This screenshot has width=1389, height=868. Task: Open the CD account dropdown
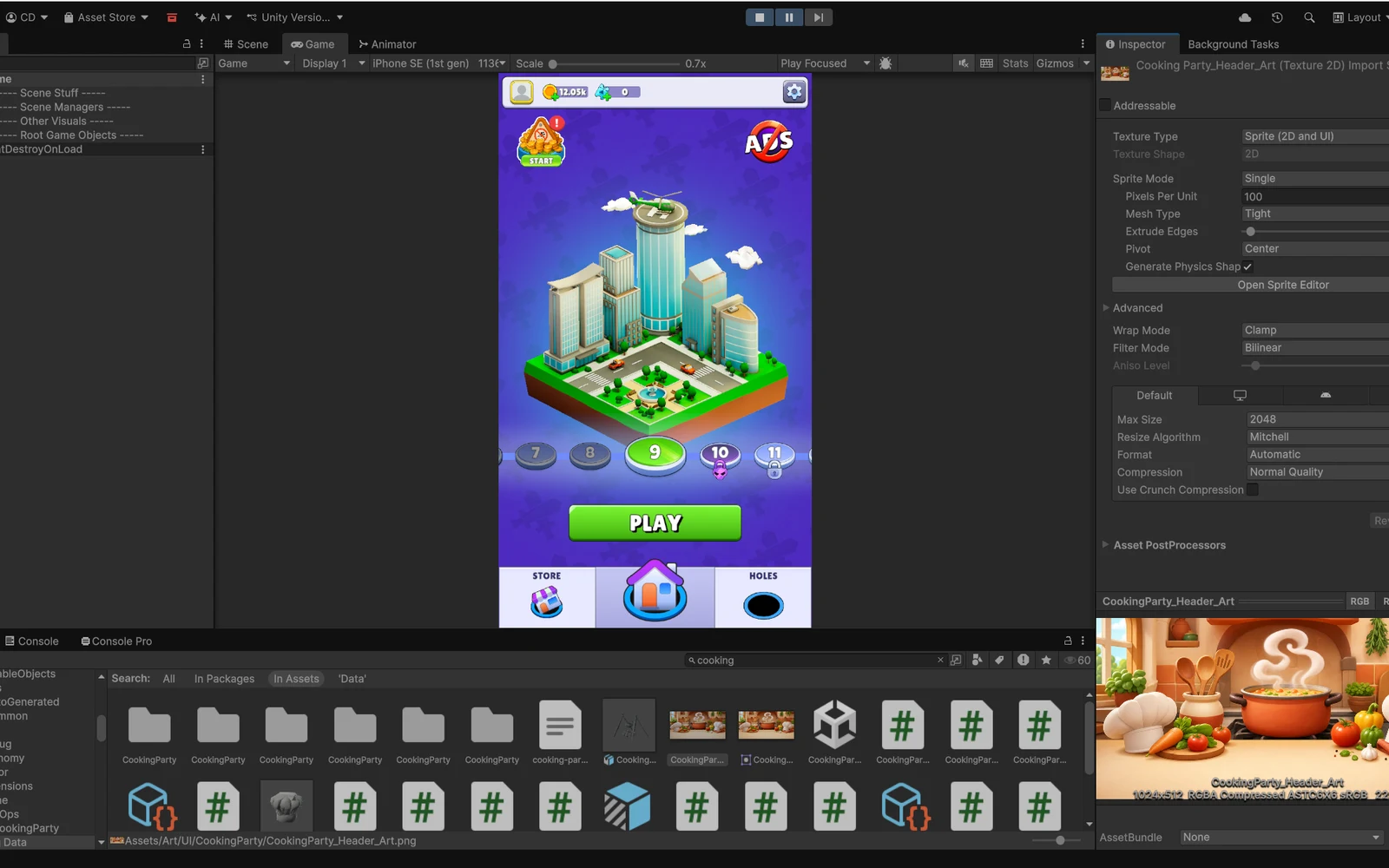[27, 17]
